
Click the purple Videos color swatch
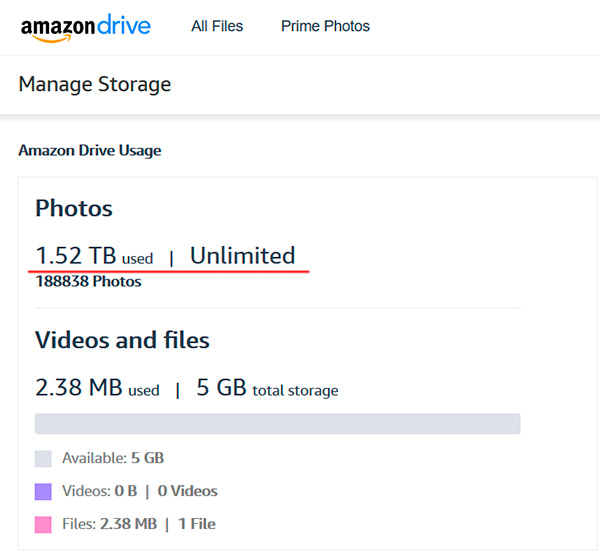[43, 491]
